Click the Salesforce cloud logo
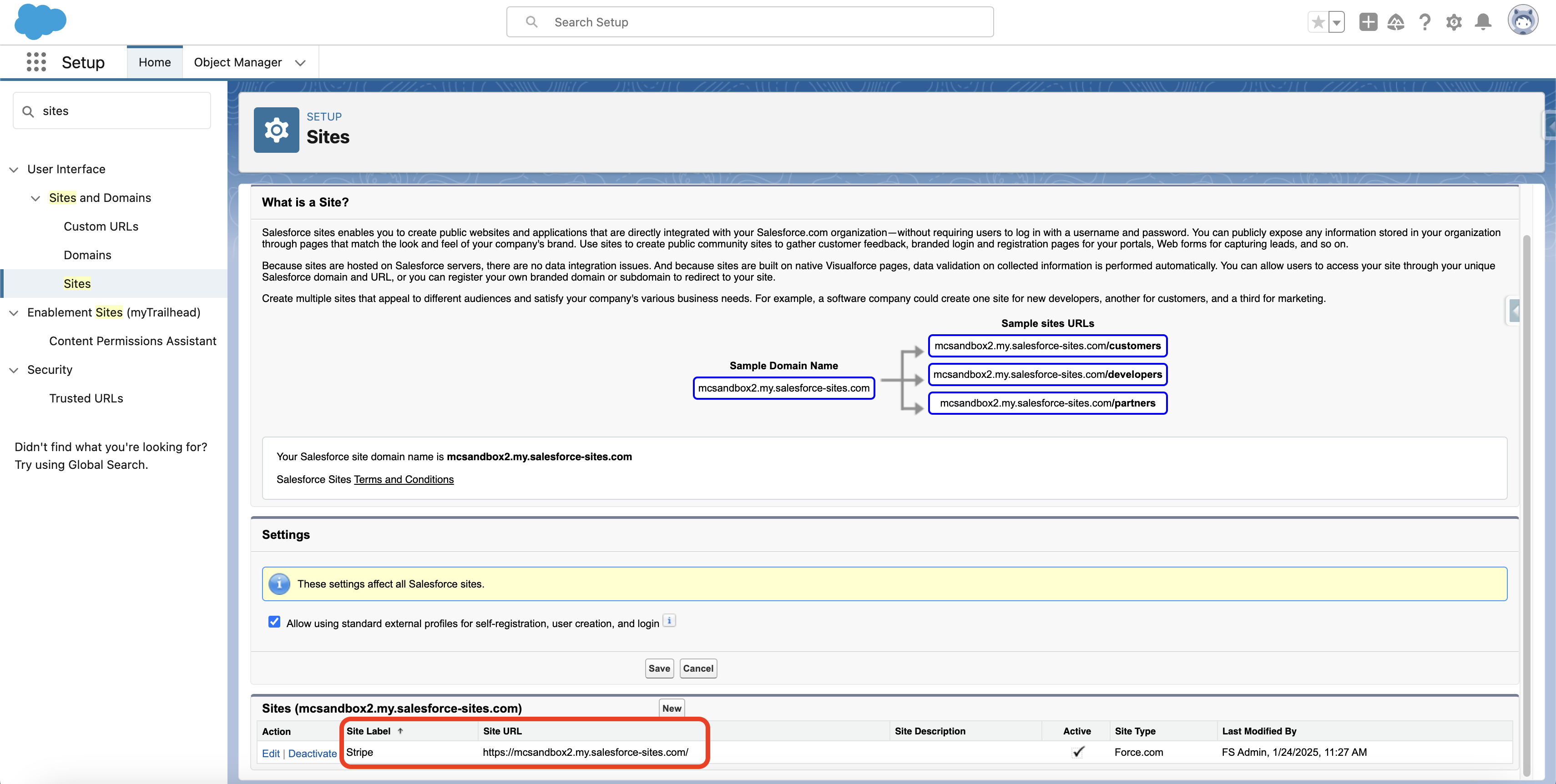Screen dimensions: 1556x784 coord(40,22)
